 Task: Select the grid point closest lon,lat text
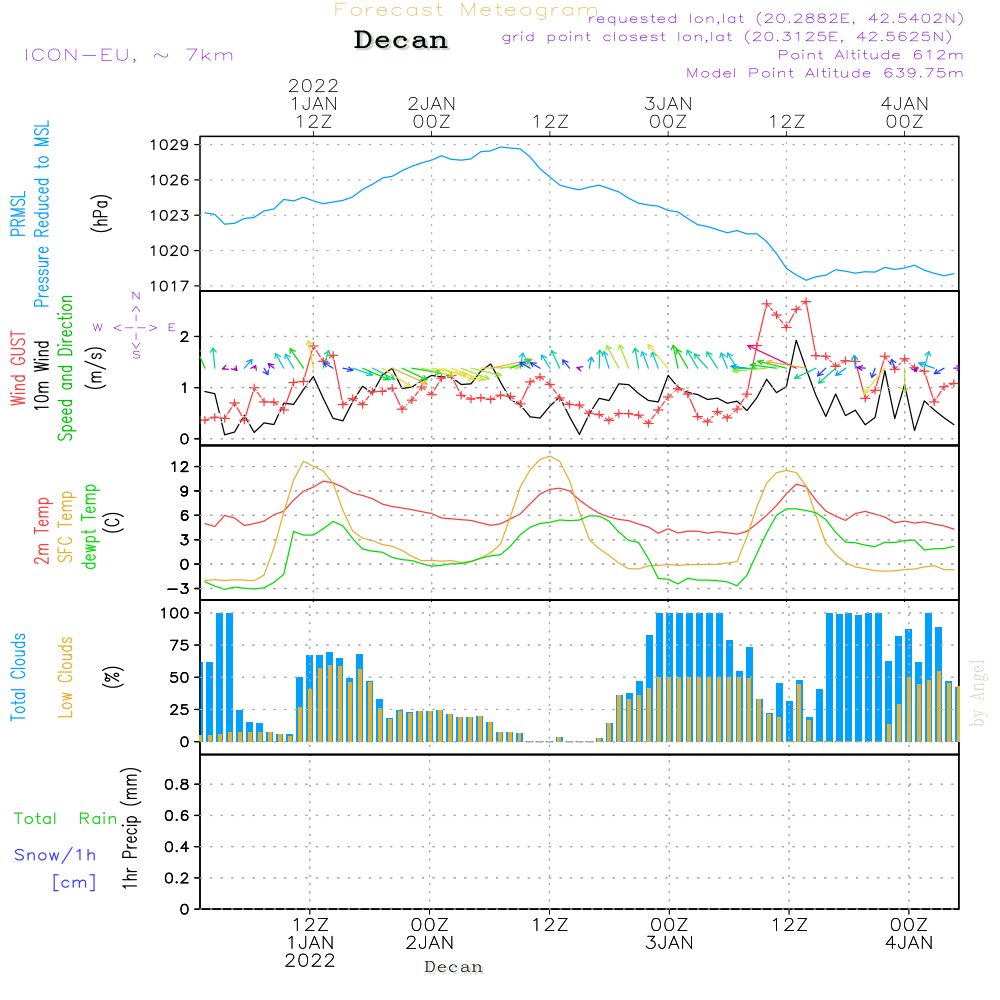click(733, 37)
